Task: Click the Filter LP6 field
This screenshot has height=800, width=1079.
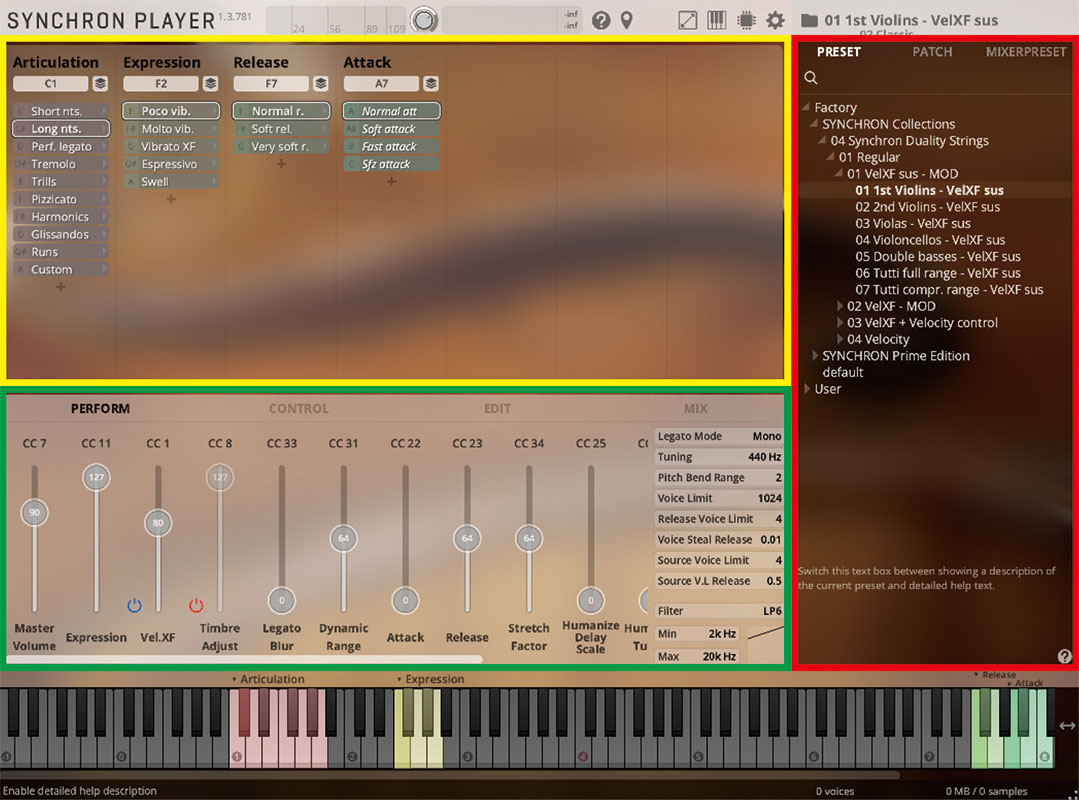Action: (x=718, y=611)
